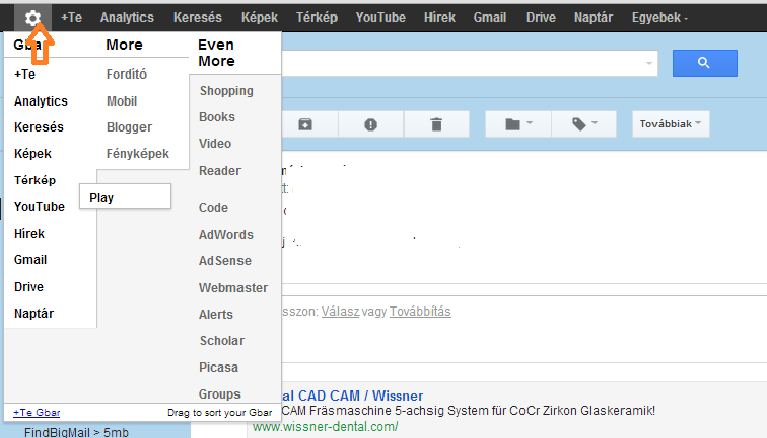Choose Fényképek in the More column
Viewport: 767px width, 438px height.
pyautogui.click(x=137, y=154)
